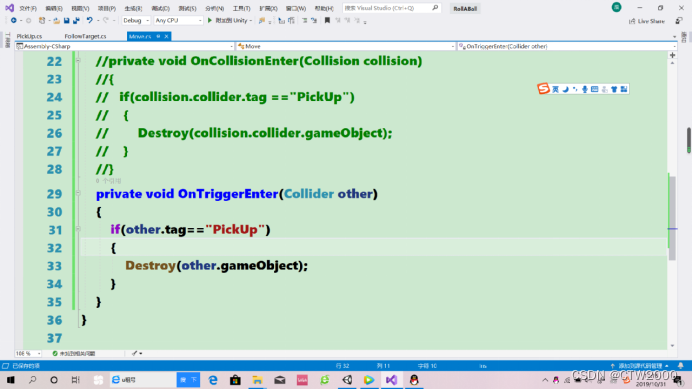Collapse the OnTriggerEnter method at line 29

78,193
